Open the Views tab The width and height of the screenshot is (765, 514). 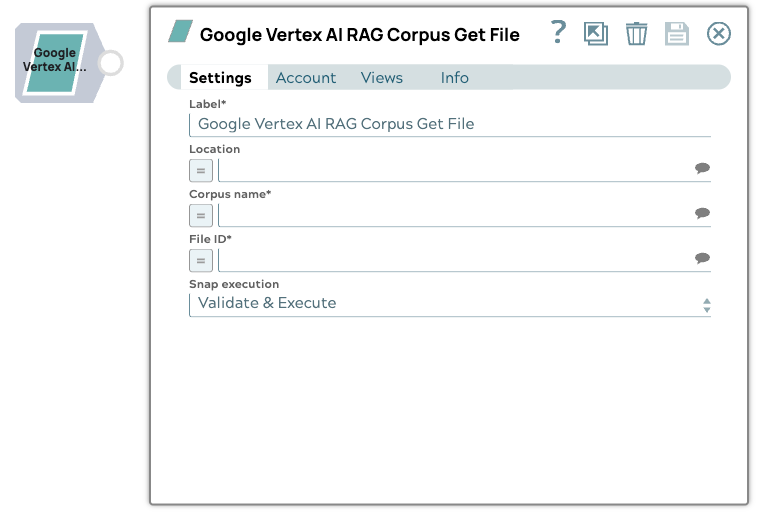(x=381, y=78)
